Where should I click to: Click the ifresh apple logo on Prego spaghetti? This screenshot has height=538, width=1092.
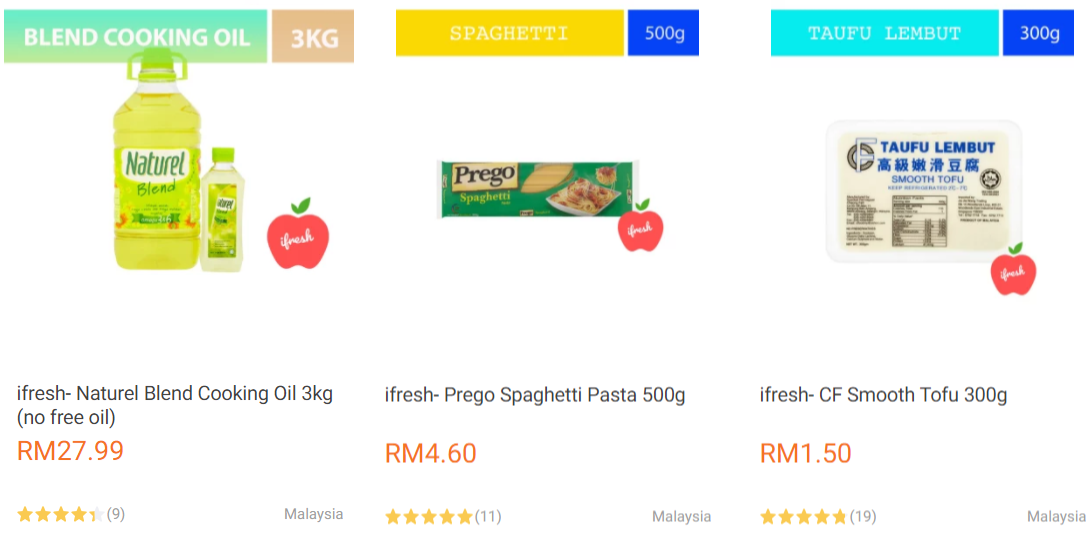[640, 227]
